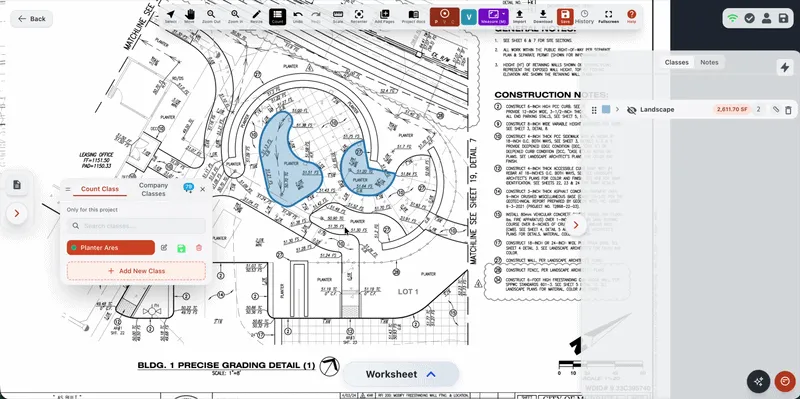The image size is (800, 399).
Task: Open the AI sparkle assistant button
Action: pos(758,381)
